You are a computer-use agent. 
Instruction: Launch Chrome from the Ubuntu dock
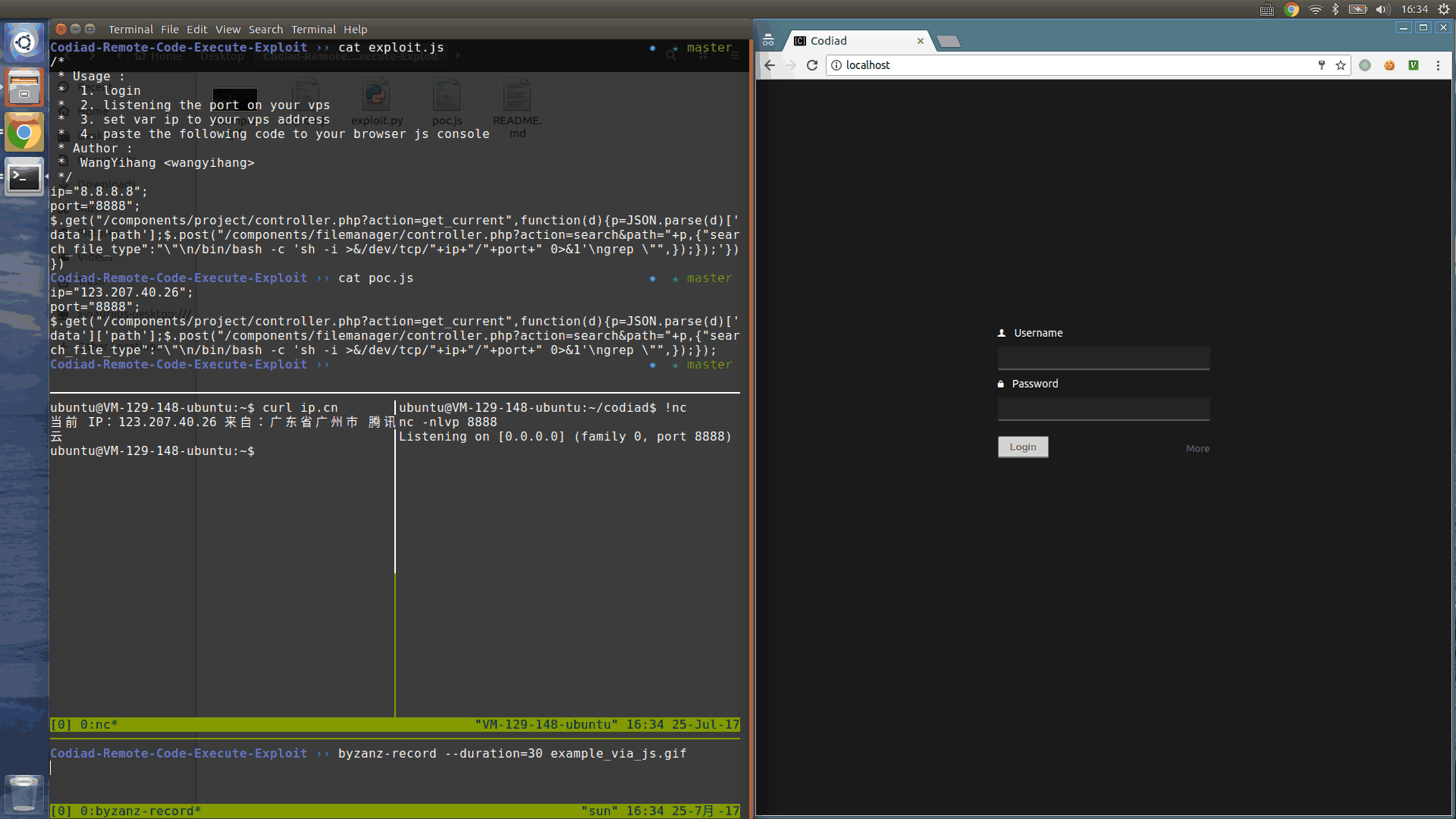coord(24,133)
